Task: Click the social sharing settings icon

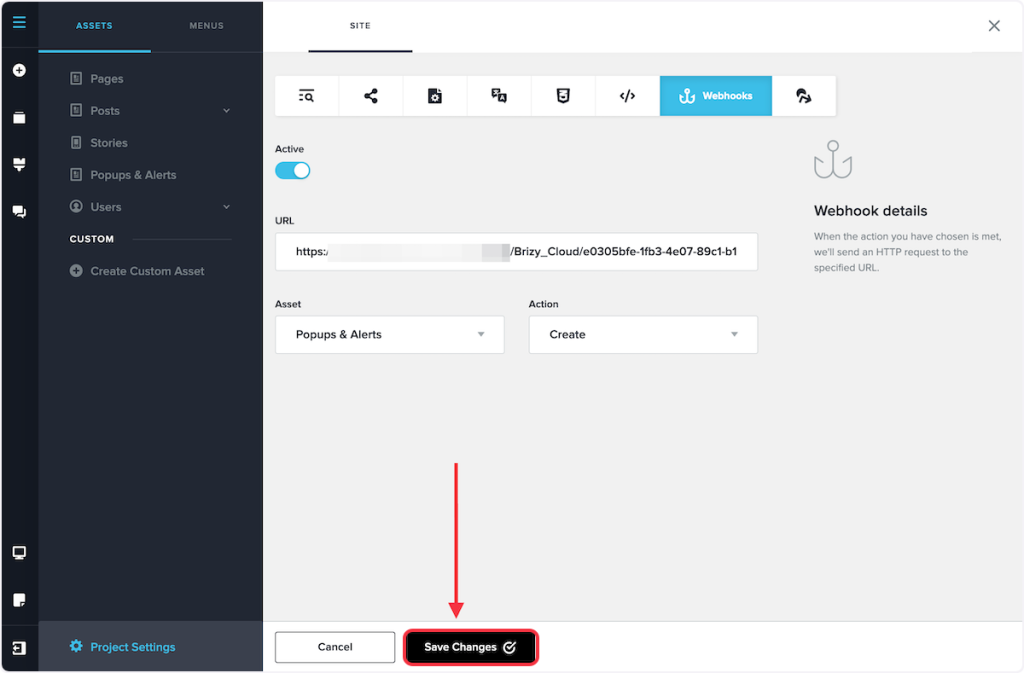Action: coord(371,96)
